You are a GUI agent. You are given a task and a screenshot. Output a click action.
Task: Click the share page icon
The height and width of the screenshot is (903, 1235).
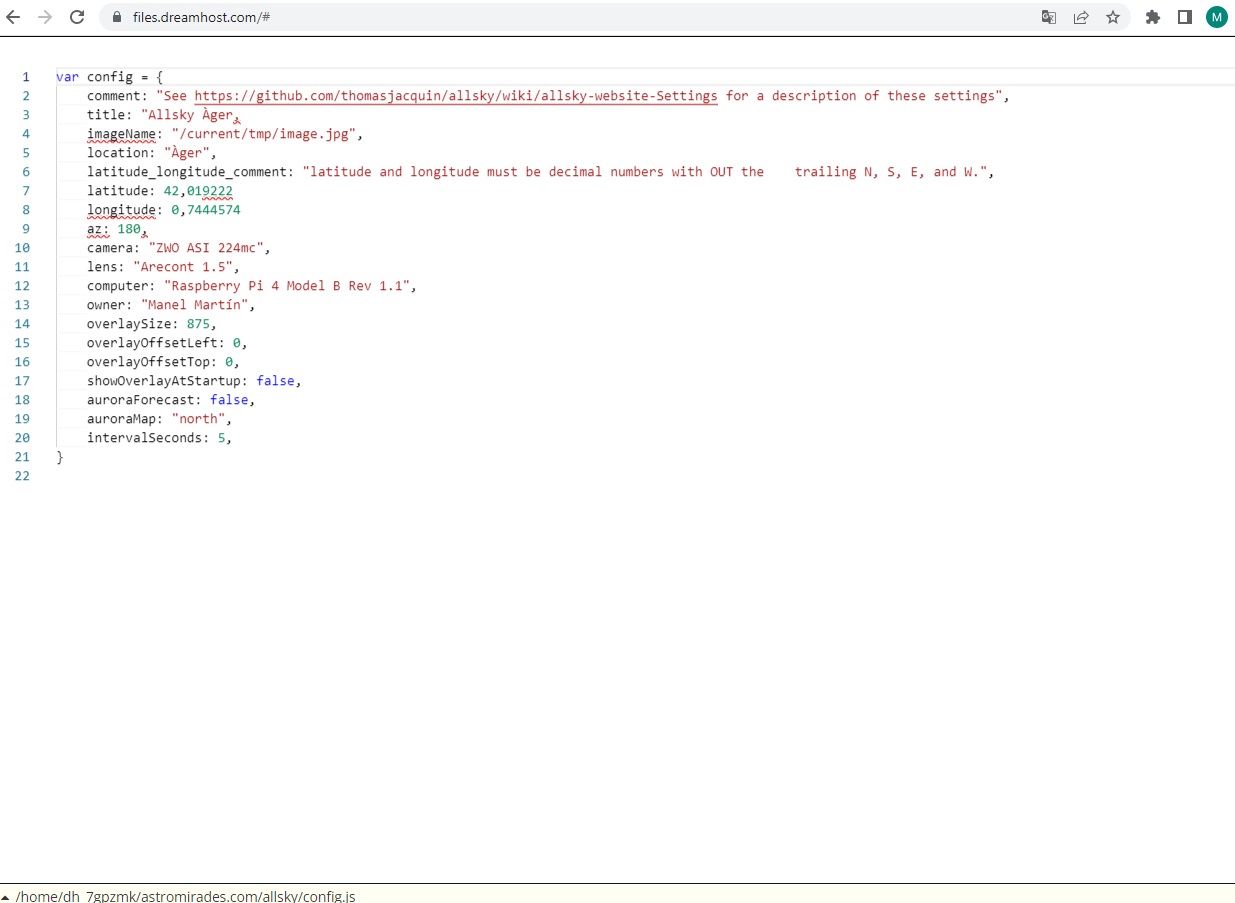(1081, 17)
